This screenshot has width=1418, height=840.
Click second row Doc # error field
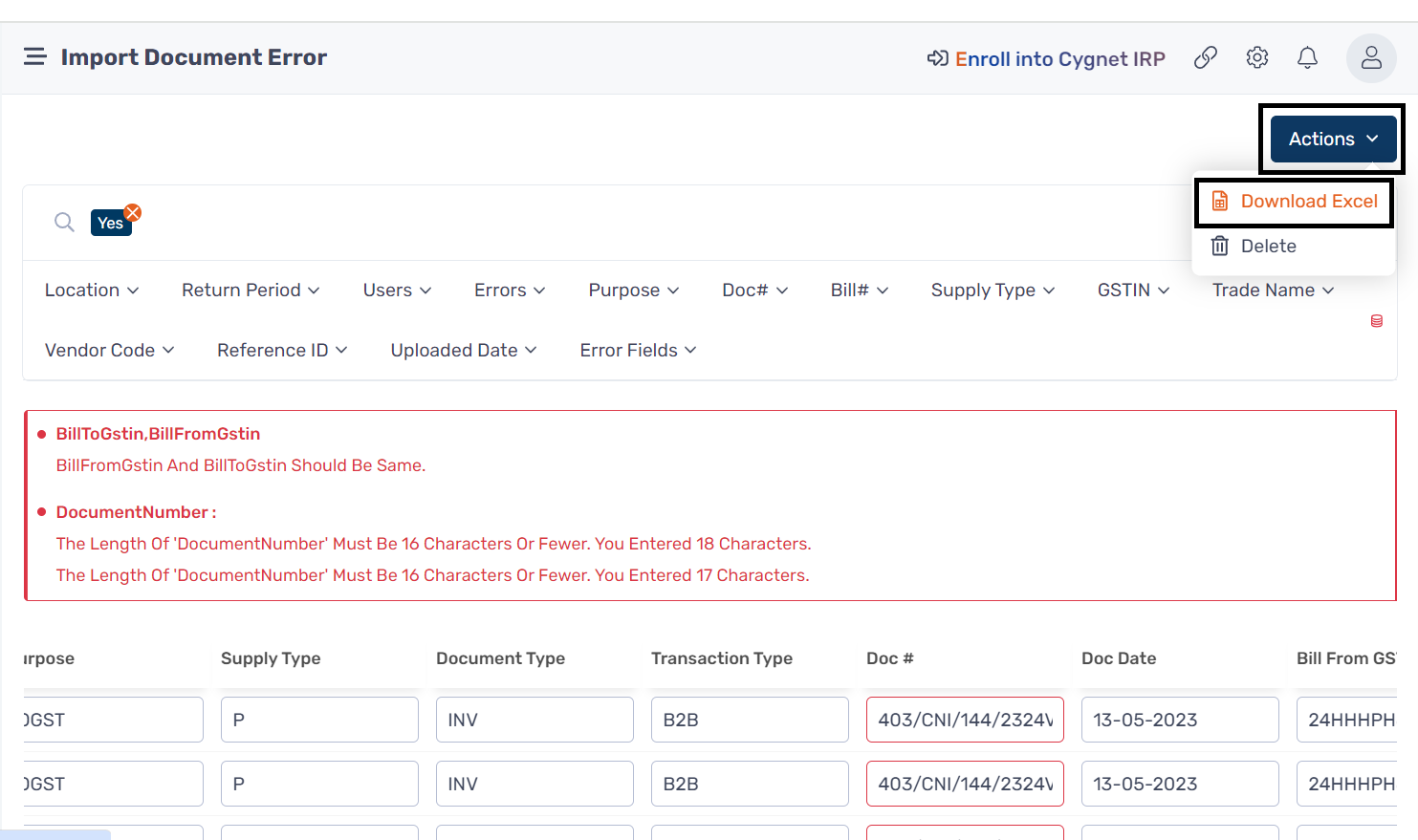(965, 784)
